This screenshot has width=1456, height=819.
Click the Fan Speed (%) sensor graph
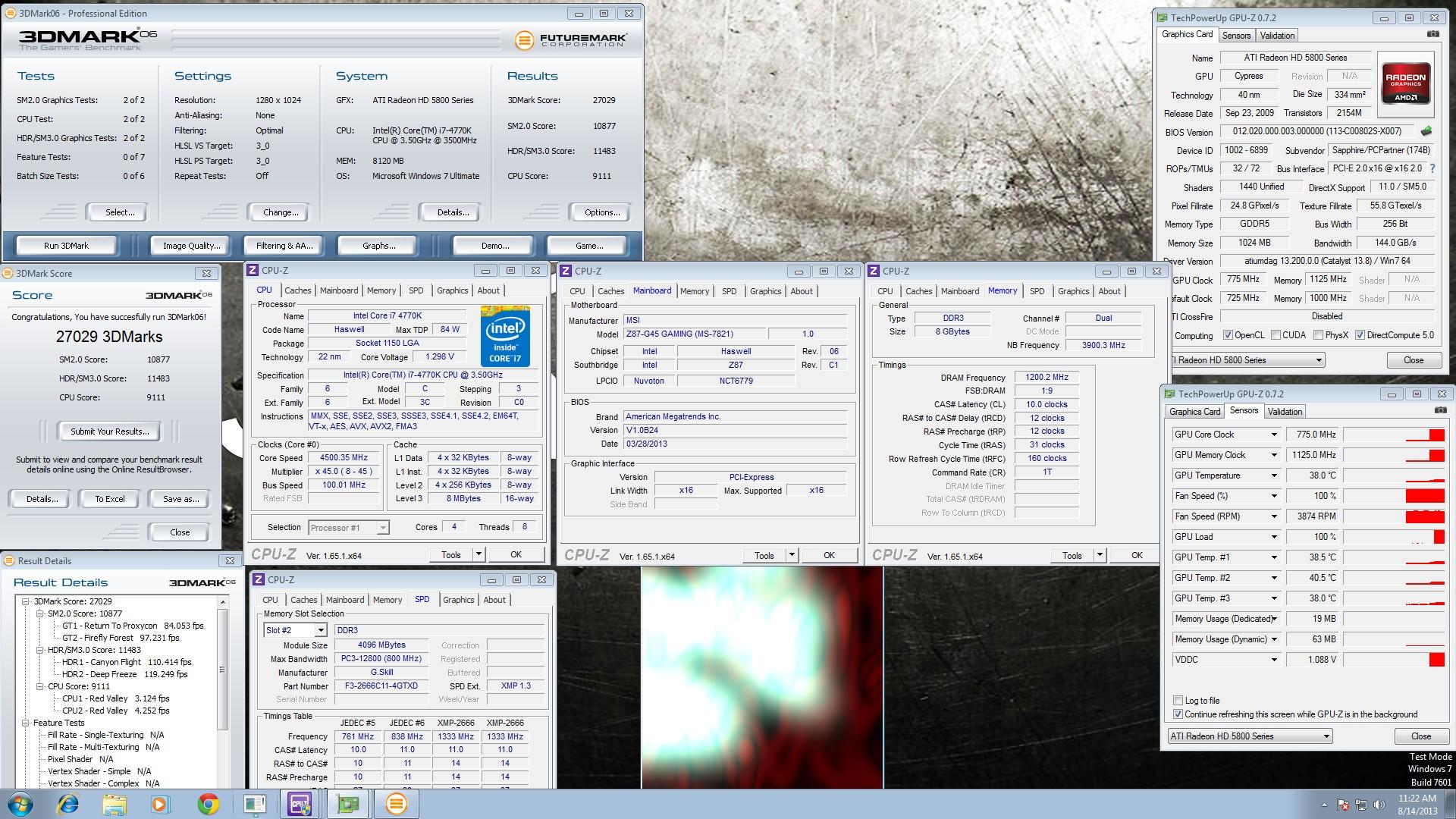1394,496
